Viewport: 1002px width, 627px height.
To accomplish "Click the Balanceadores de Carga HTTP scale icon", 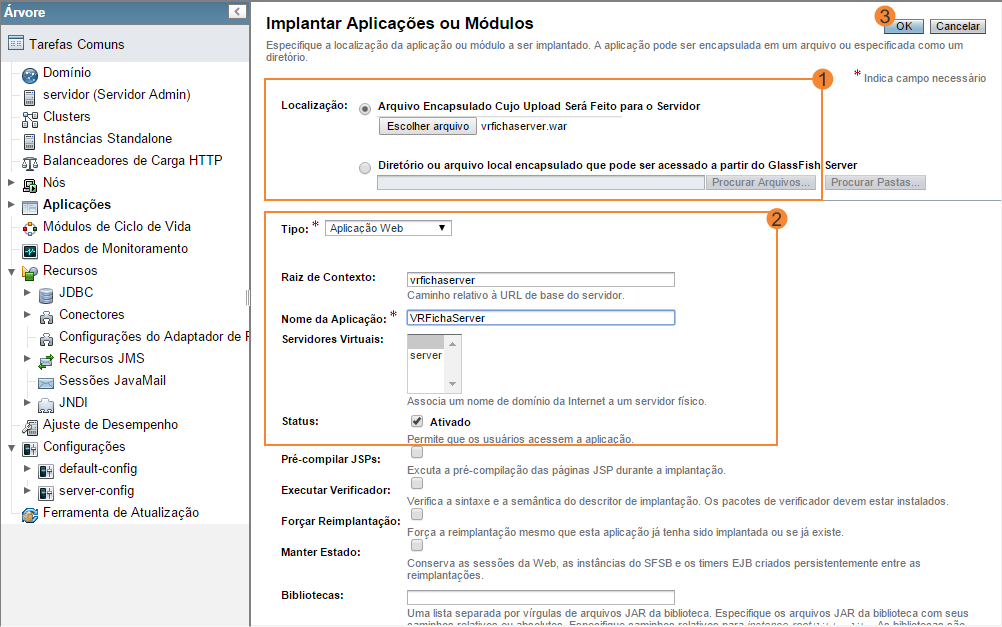I will (30, 163).
